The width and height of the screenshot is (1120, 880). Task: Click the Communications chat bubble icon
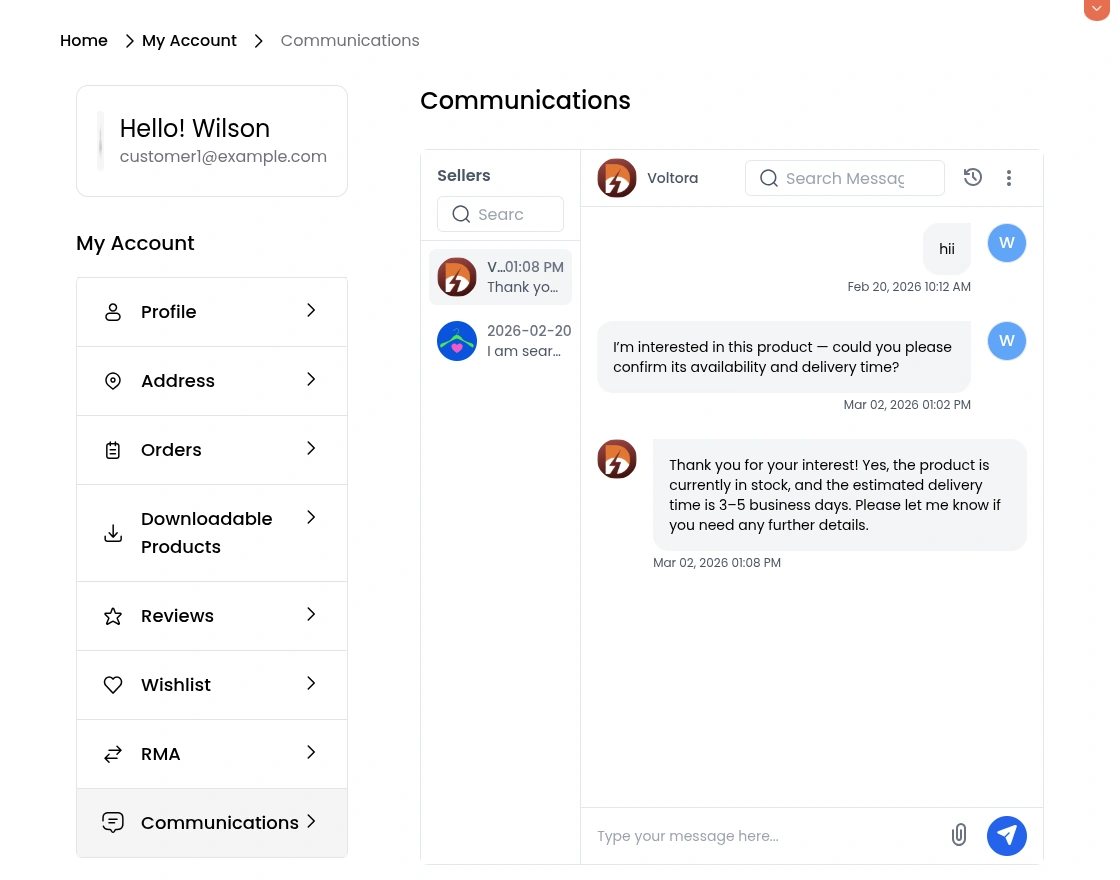(113, 822)
